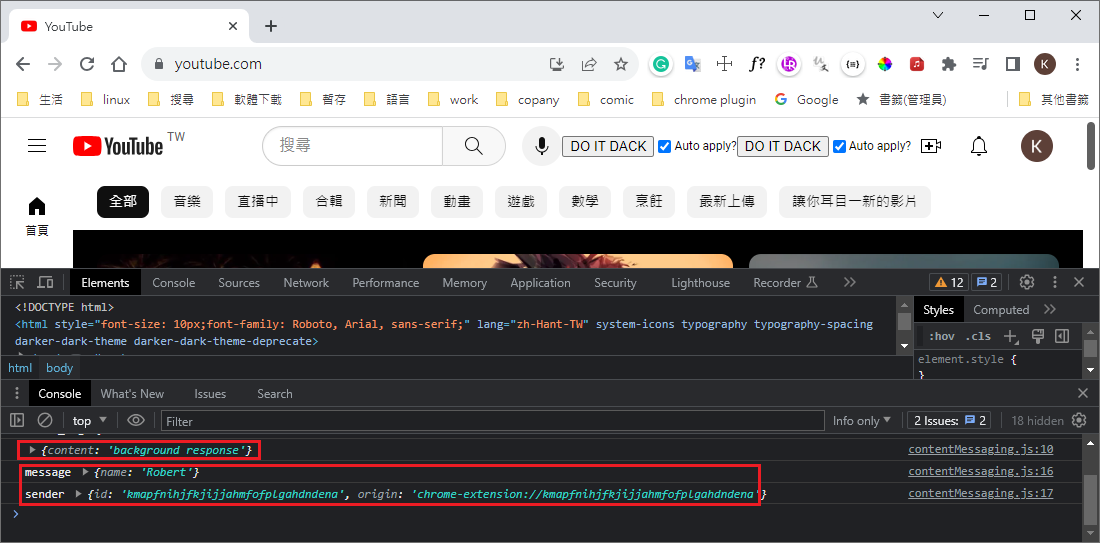Viewport: 1100px width, 543px height.
Task: Click the YouTube voice search microphone icon
Action: click(541, 146)
